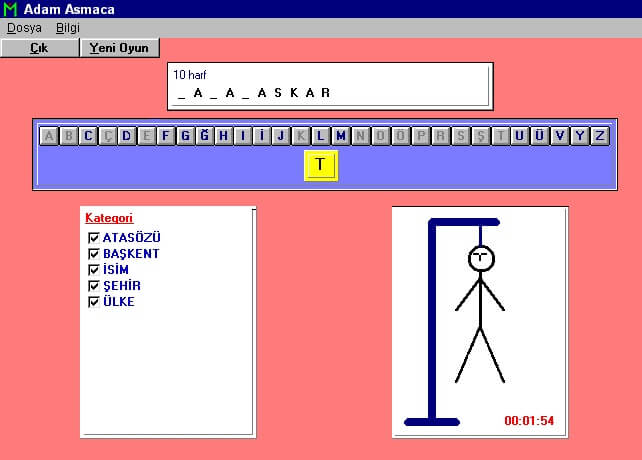Click the letter C key
This screenshot has height=460, width=642.
pos(88,136)
